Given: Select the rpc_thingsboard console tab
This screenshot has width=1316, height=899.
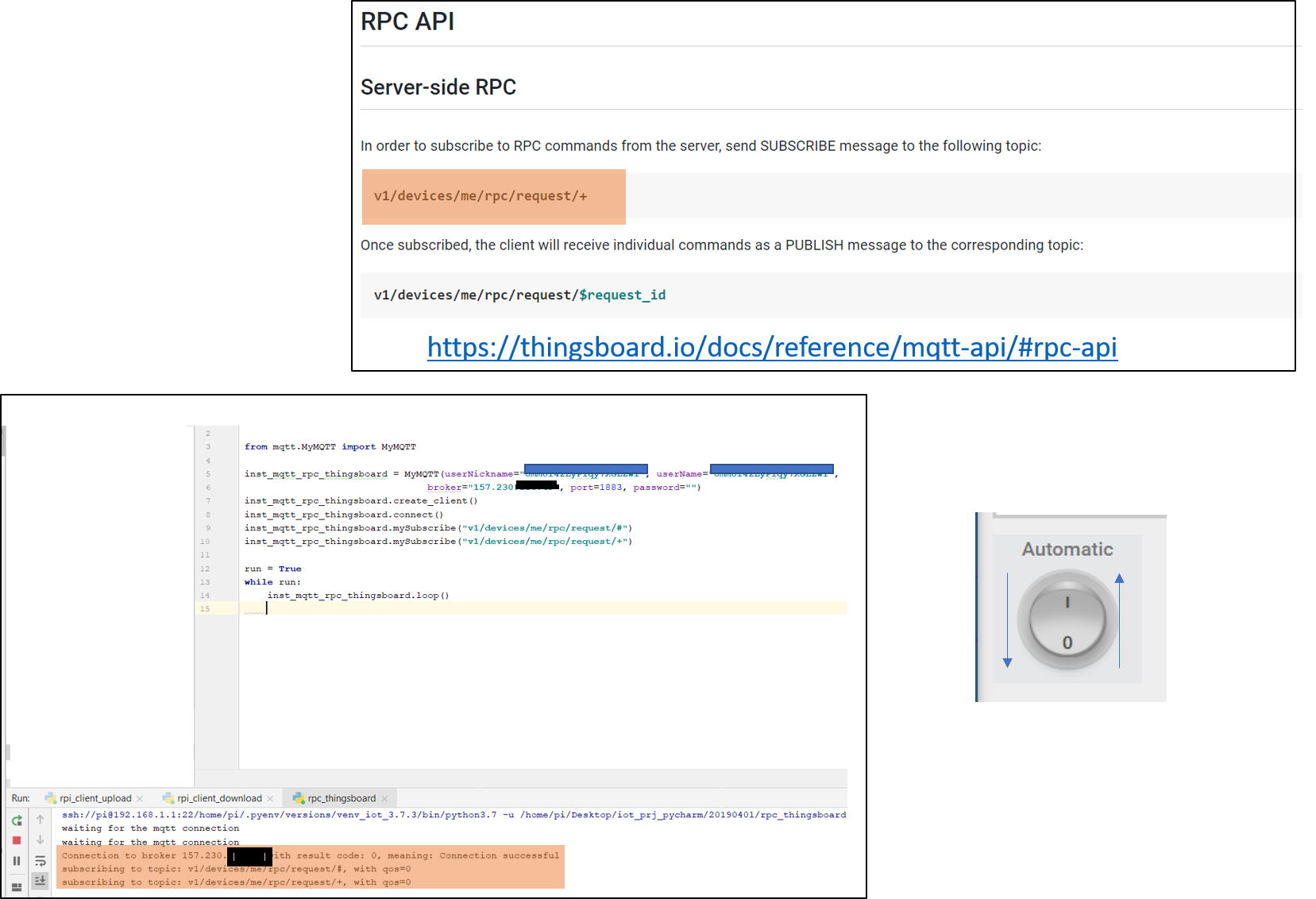Looking at the screenshot, I should 340,797.
